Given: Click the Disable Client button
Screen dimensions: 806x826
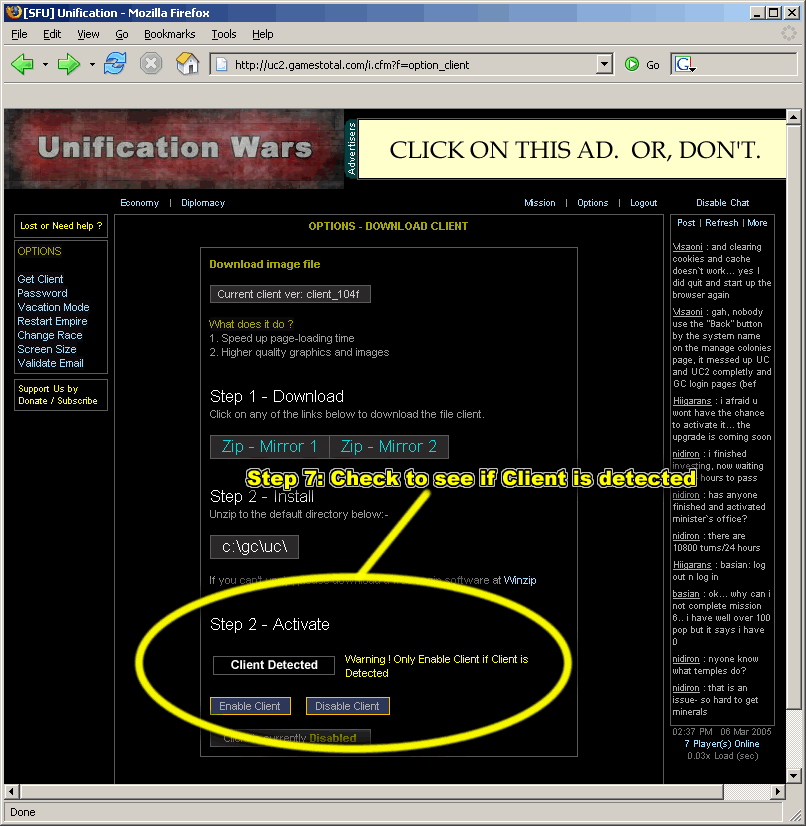Looking at the screenshot, I should point(347,706).
